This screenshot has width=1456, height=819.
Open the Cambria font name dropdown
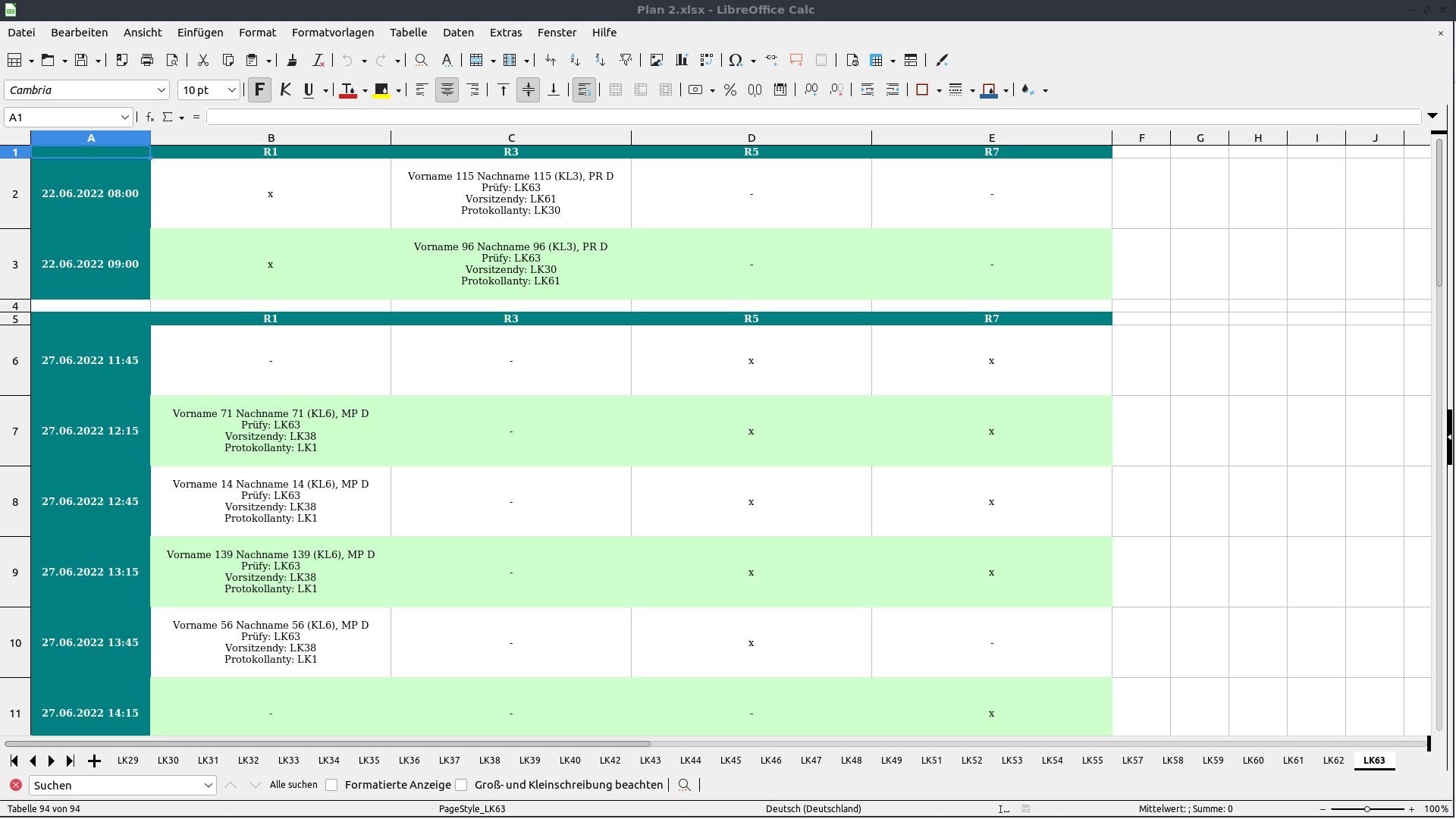[x=162, y=89]
